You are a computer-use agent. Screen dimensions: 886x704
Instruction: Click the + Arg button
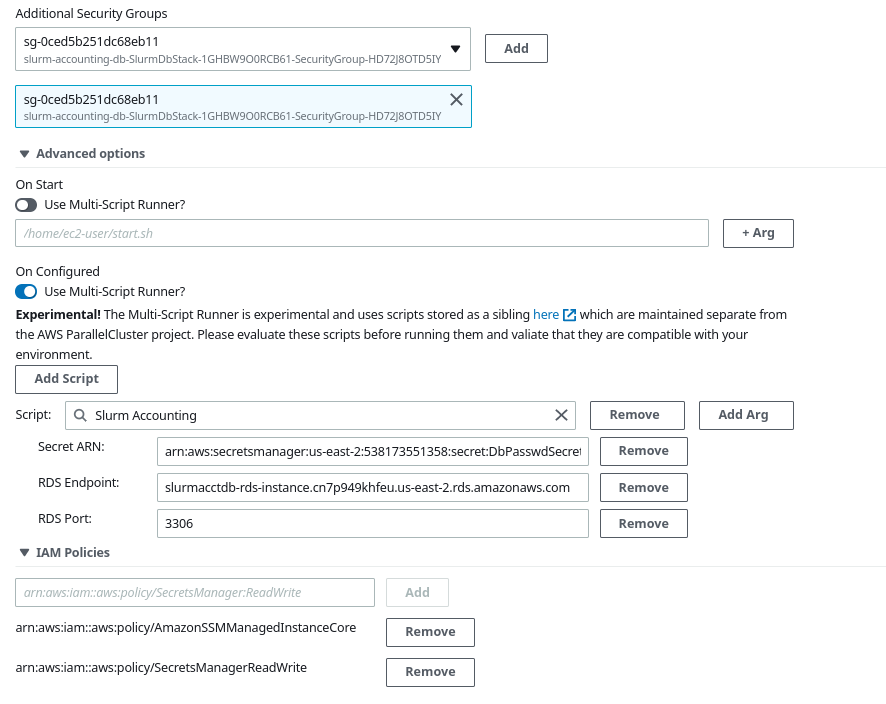point(758,233)
